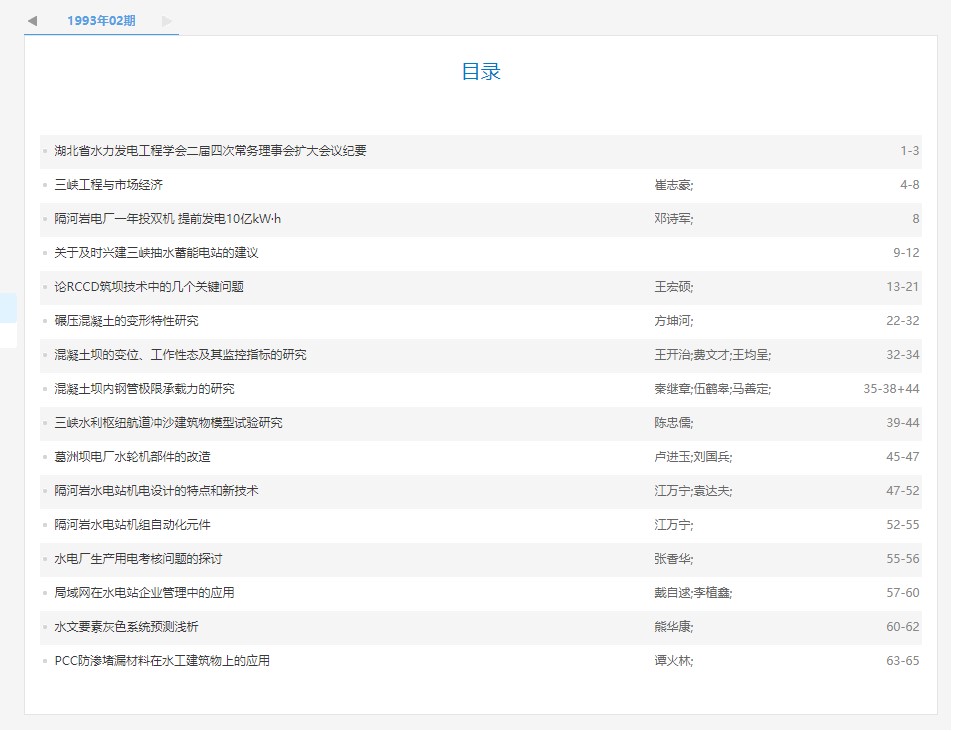Open article 三峡工程与市场经济
This screenshot has height=732, width=967.
coord(109,184)
